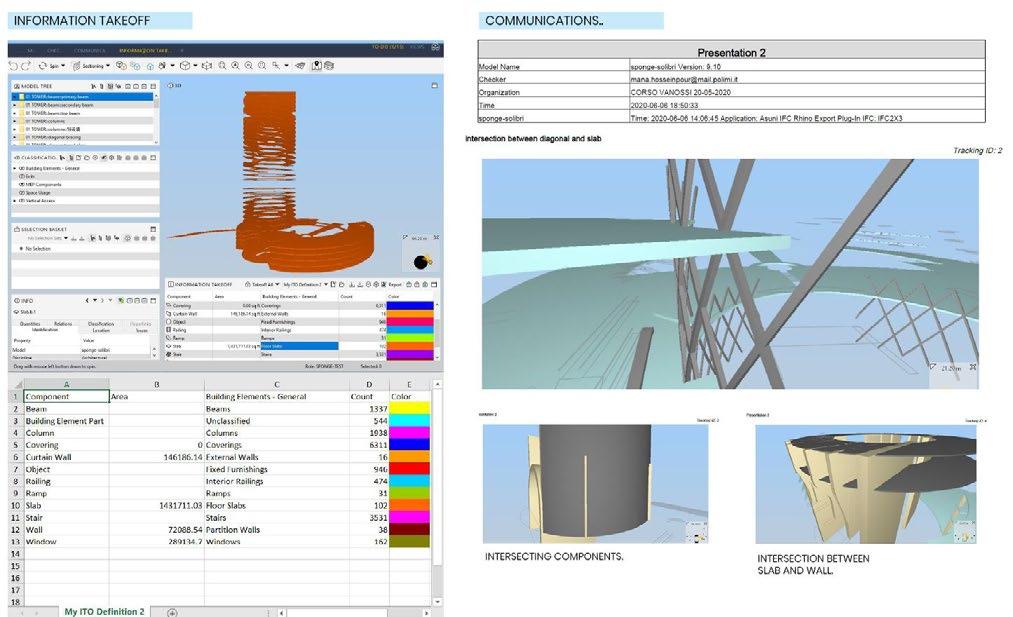
Task: Click the green Ramp color swatch in takeoff
Action: [x=410, y=338]
